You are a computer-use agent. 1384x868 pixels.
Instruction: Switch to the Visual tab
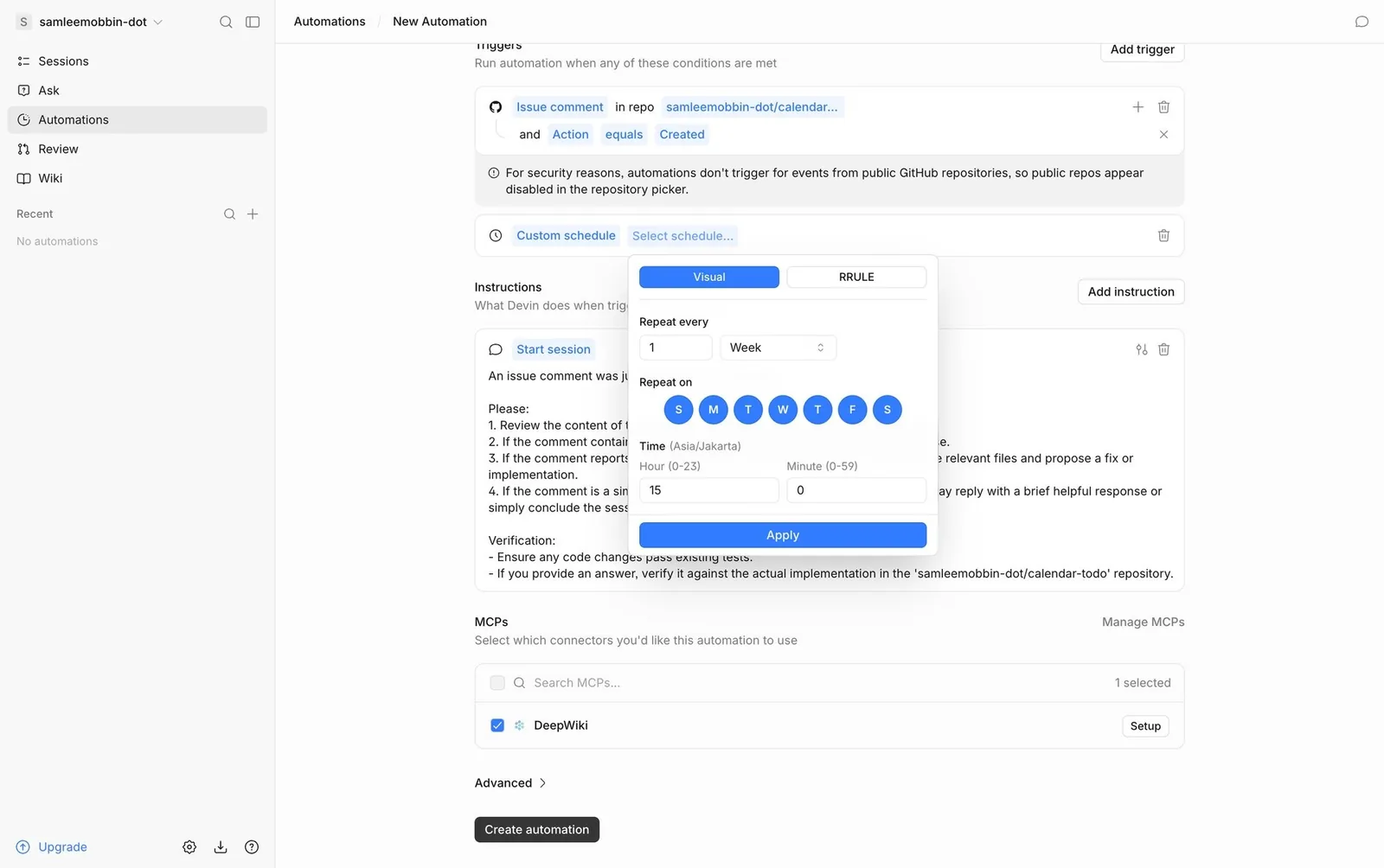tap(709, 277)
